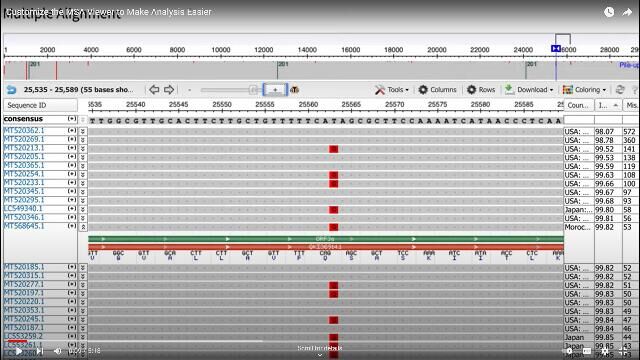Click the YouTube share arrow icon
Viewport: 640px width, 360px height.
(x=627, y=12)
